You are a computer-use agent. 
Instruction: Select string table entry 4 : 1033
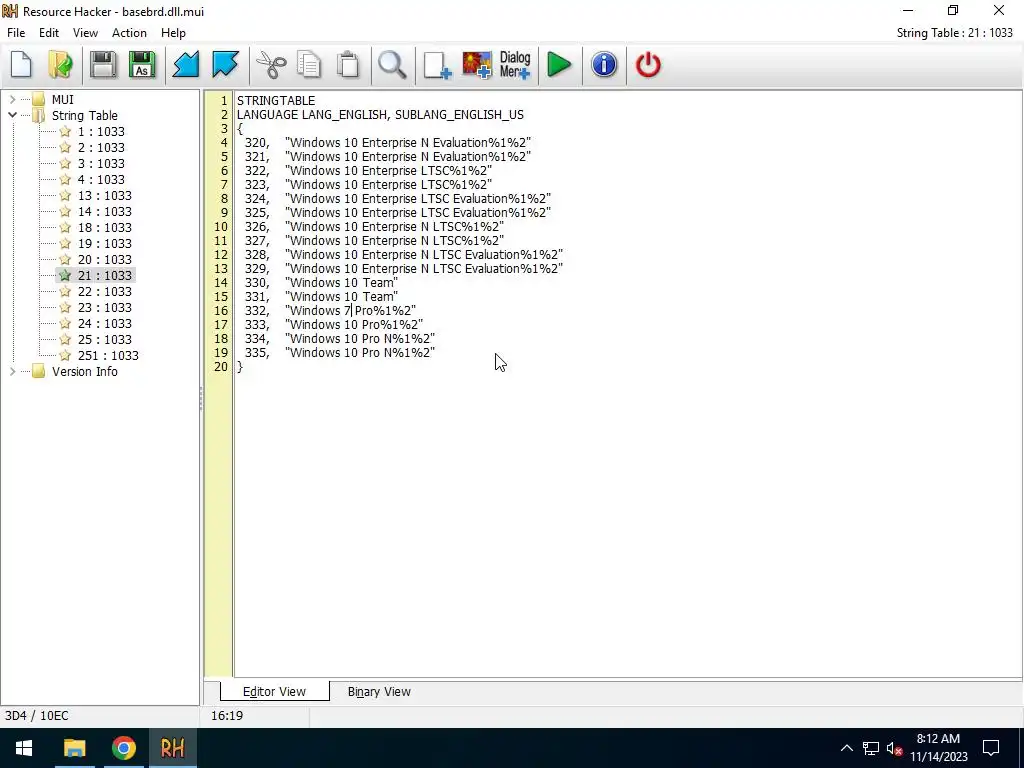point(101,180)
